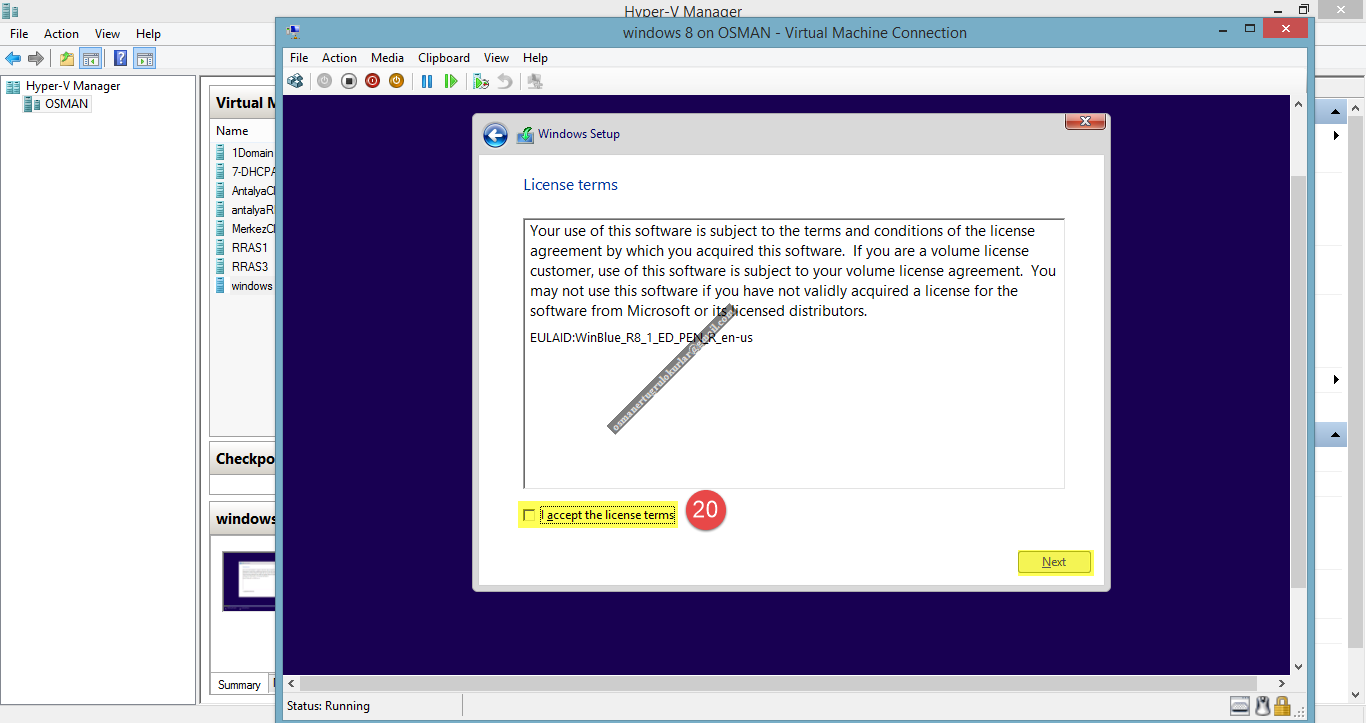The width and height of the screenshot is (1366, 723).
Task: Click Next in Windows Setup
Action: pyautogui.click(x=1054, y=562)
